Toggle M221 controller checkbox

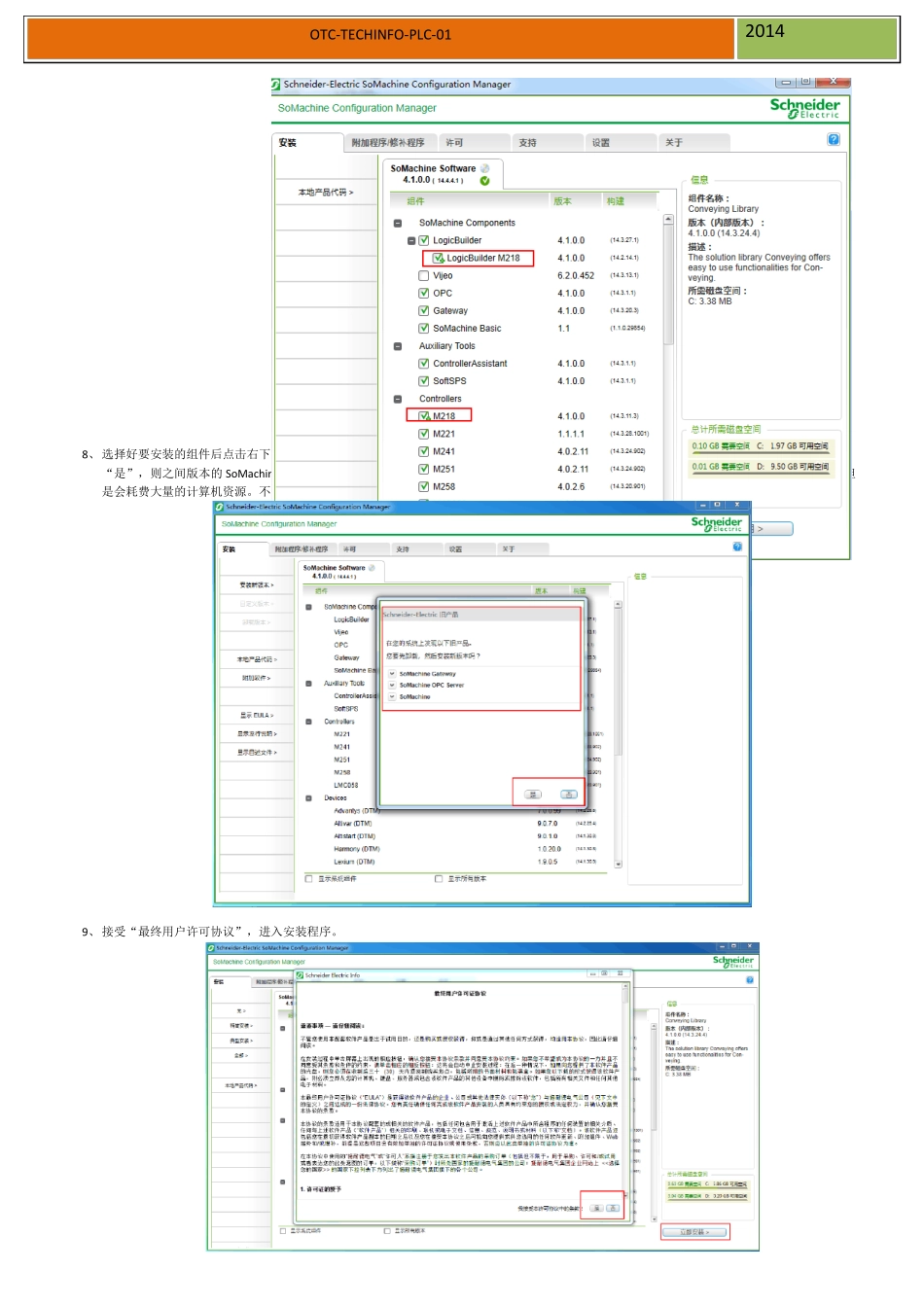[424, 434]
